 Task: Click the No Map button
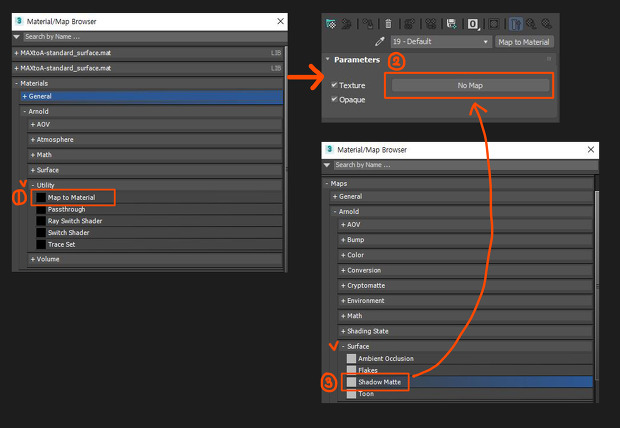470,86
